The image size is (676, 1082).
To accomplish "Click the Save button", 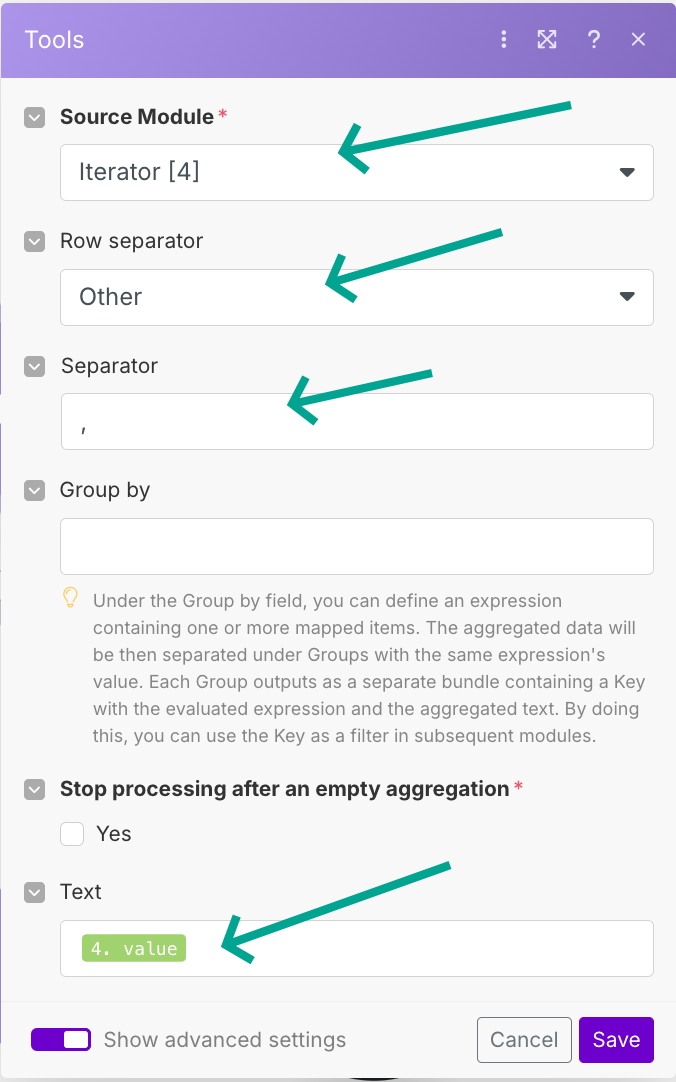I will 616,1040.
